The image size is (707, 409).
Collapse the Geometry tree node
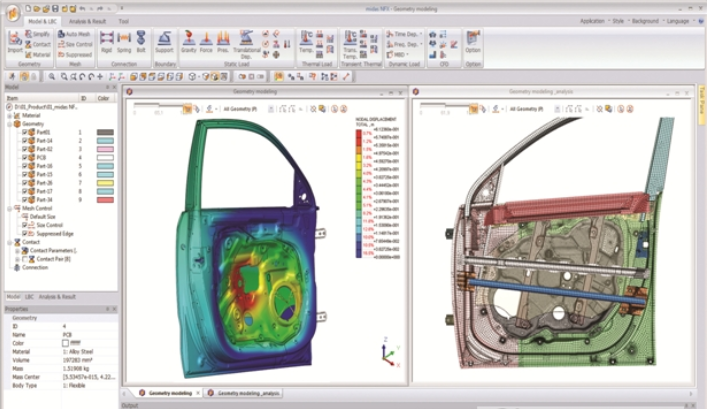pyautogui.click(x=10, y=123)
